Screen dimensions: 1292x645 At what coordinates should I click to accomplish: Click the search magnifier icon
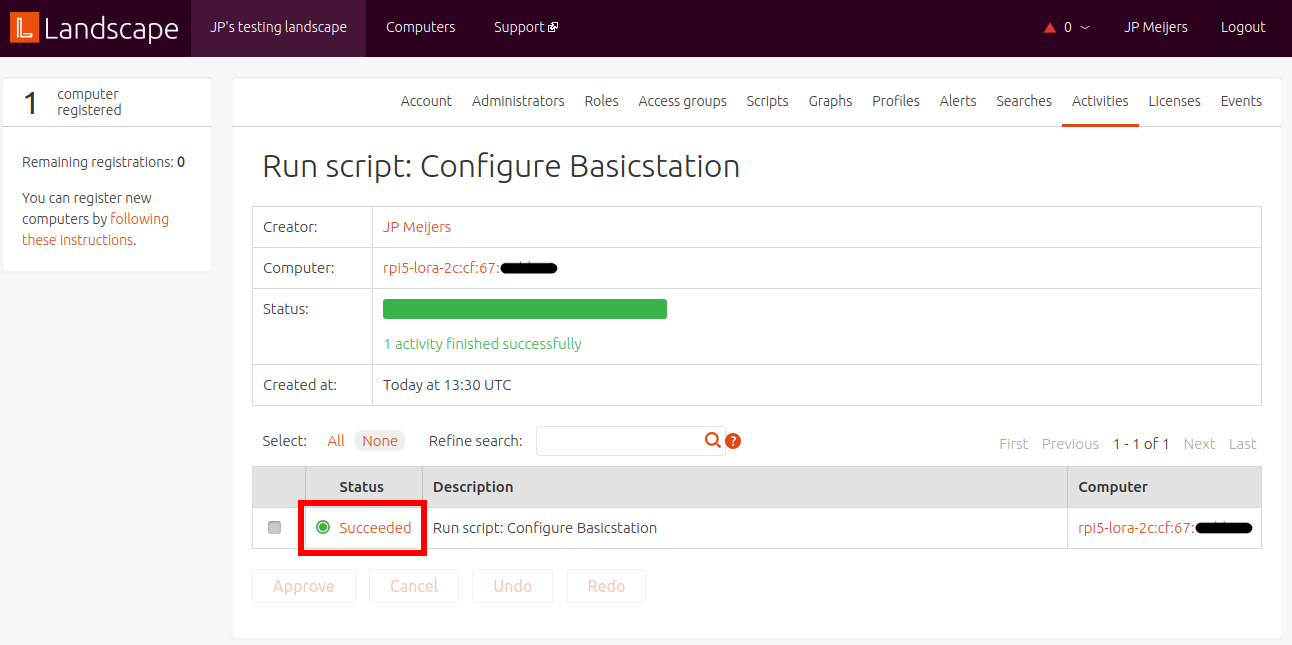(712, 440)
